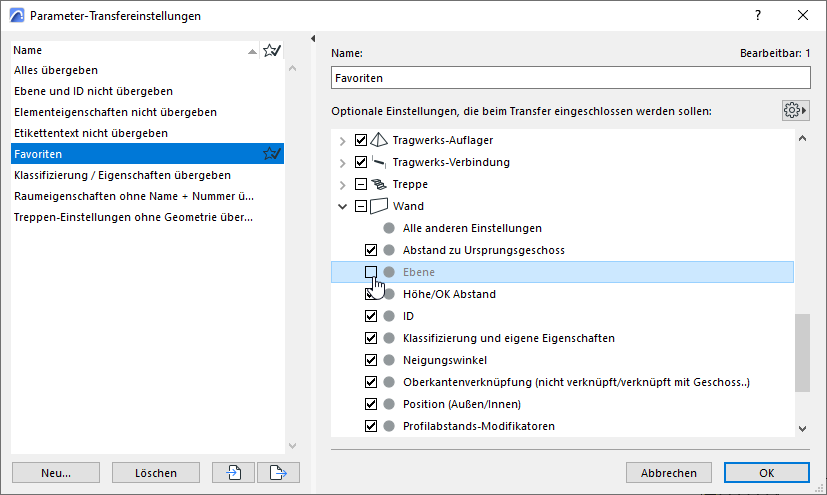Uncheck the Neigungswinkel checkbox
This screenshot has height=495, width=827.
click(371, 360)
